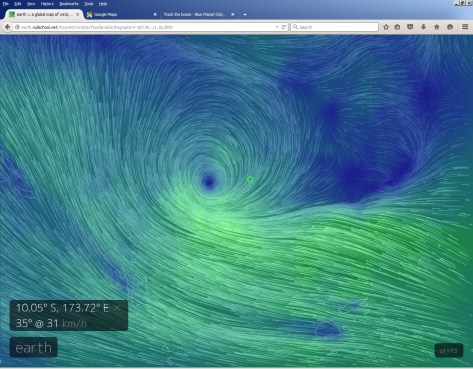Click the site identity globe icon
Image resolution: width=473 pixels, height=369 pixels.
(17, 27)
